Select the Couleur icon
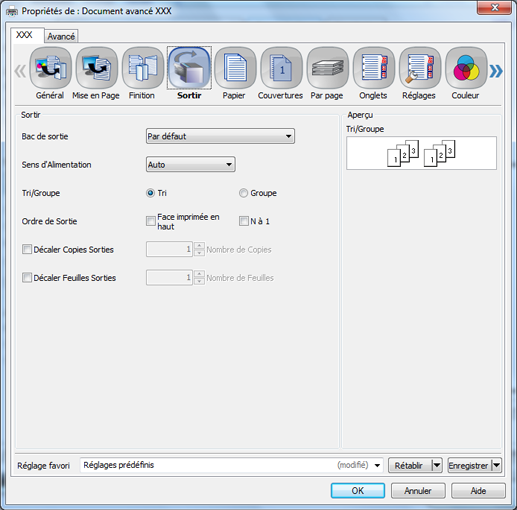517x510 pixels. tap(466, 68)
